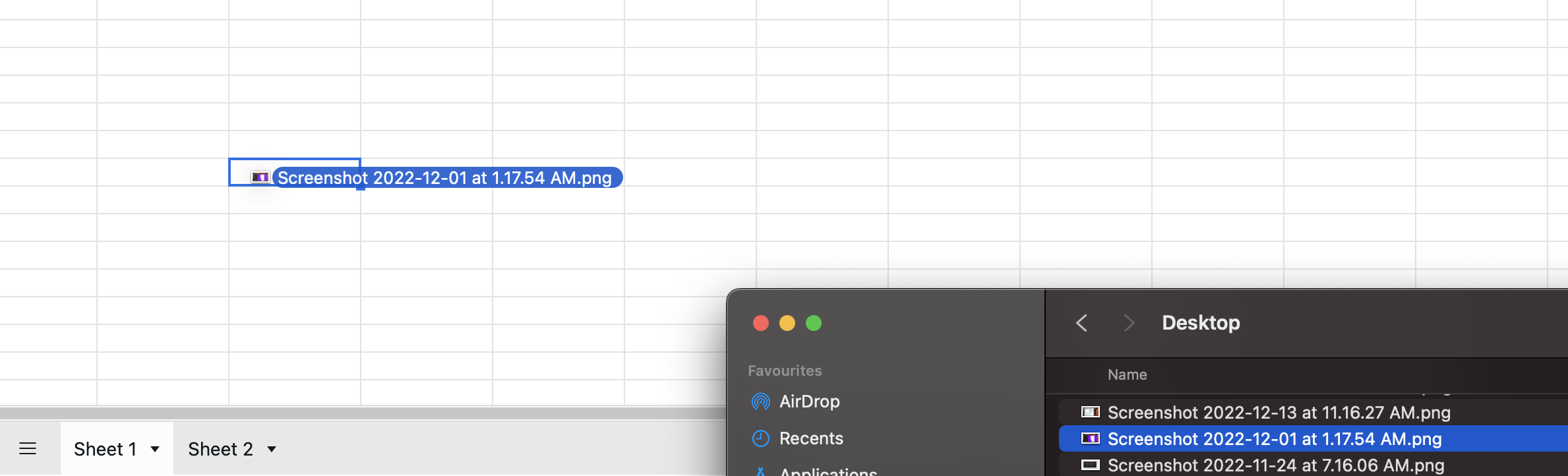Go back using the Finder back chevron

tap(1081, 323)
